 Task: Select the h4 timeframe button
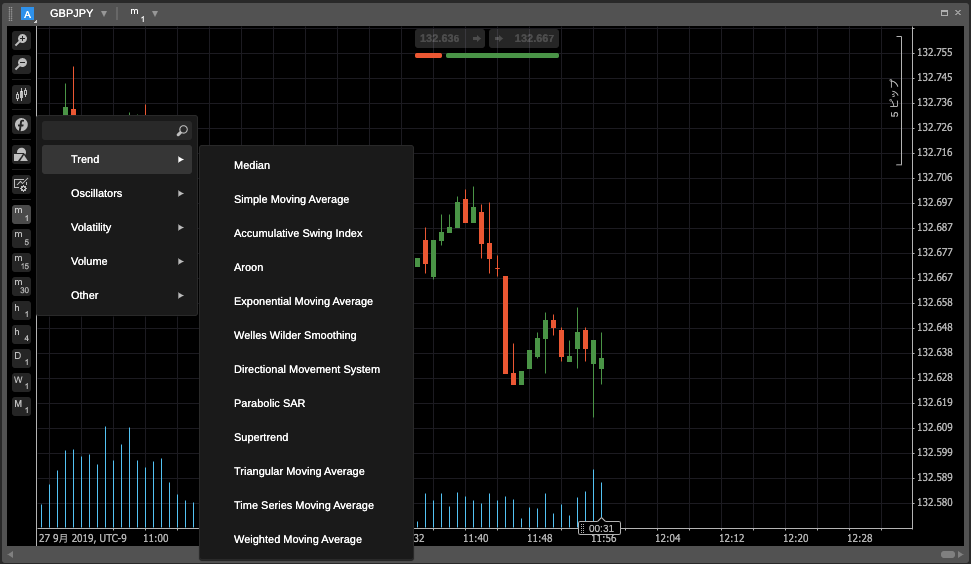point(21,335)
